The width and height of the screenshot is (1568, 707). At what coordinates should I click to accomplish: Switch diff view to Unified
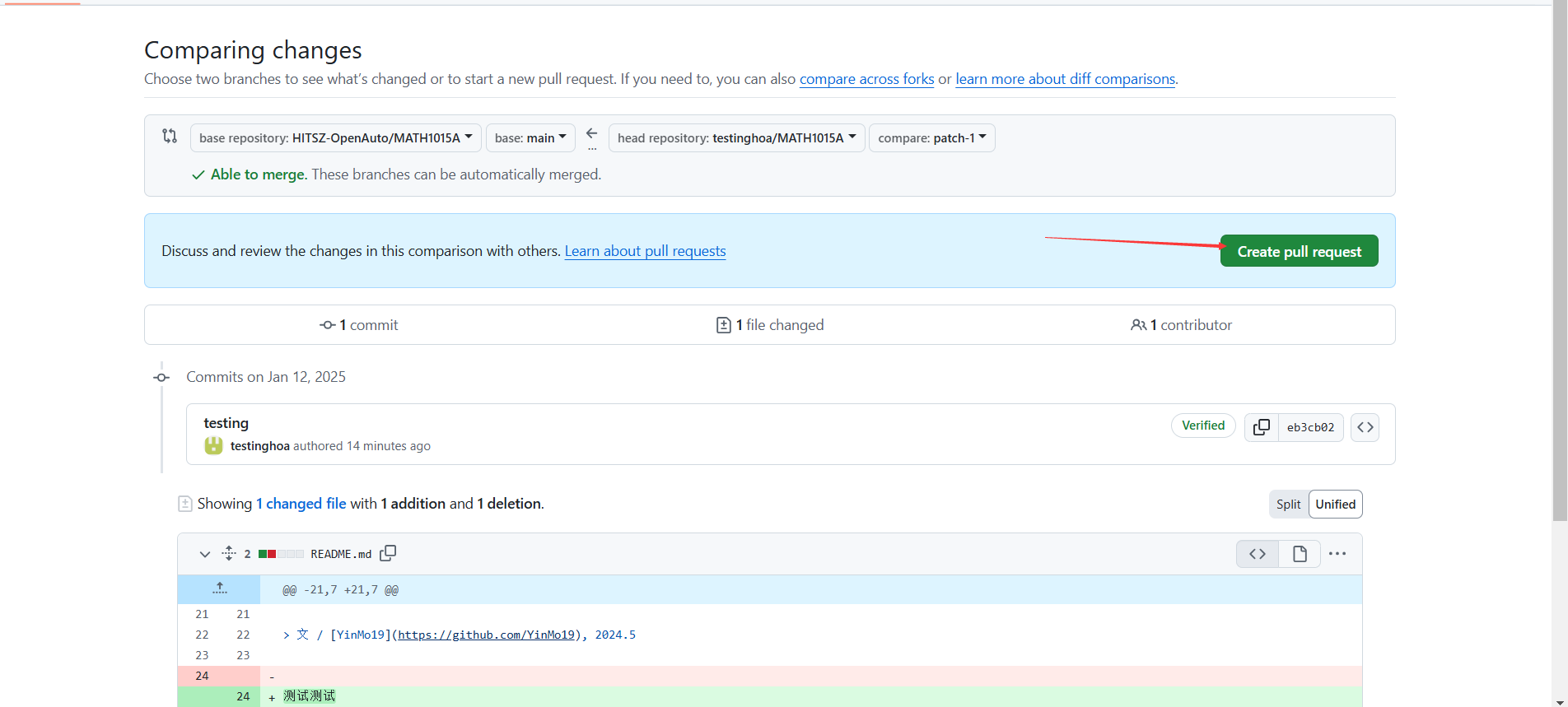tap(1335, 505)
